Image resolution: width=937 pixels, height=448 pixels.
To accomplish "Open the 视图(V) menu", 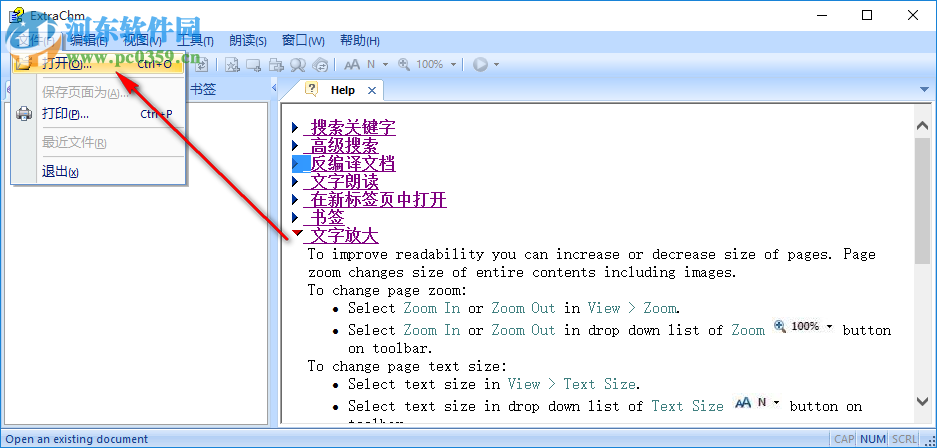I will 142,41.
